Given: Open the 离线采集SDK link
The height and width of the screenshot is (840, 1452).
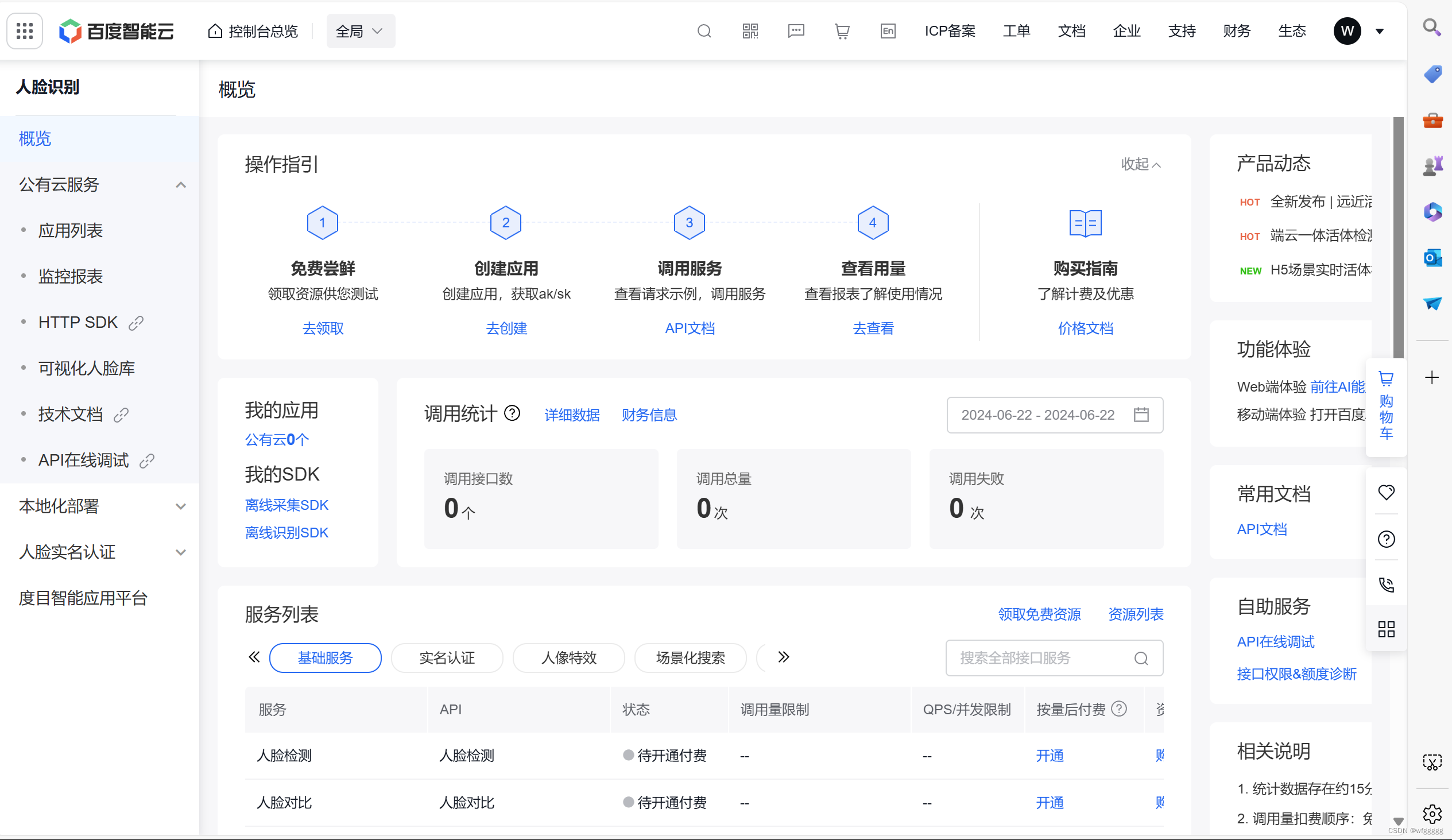Looking at the screenshot, I should [286, 505].
